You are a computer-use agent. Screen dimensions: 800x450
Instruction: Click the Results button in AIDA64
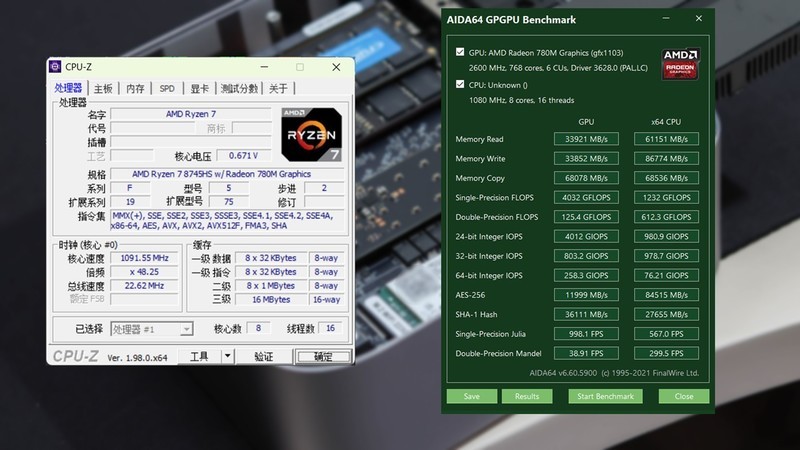(527, 396)
